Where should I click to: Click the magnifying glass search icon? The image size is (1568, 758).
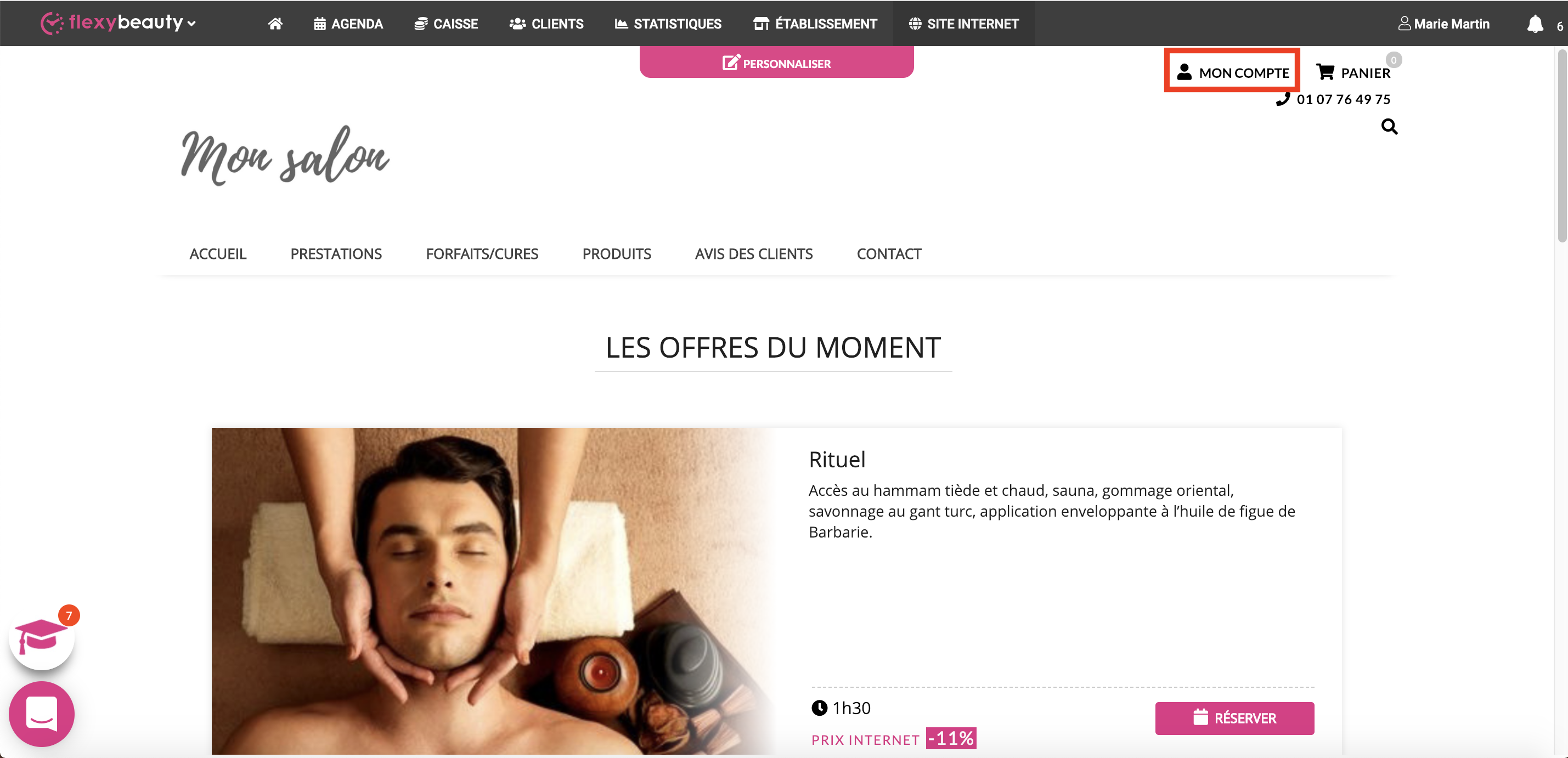tap(1389, 127)
